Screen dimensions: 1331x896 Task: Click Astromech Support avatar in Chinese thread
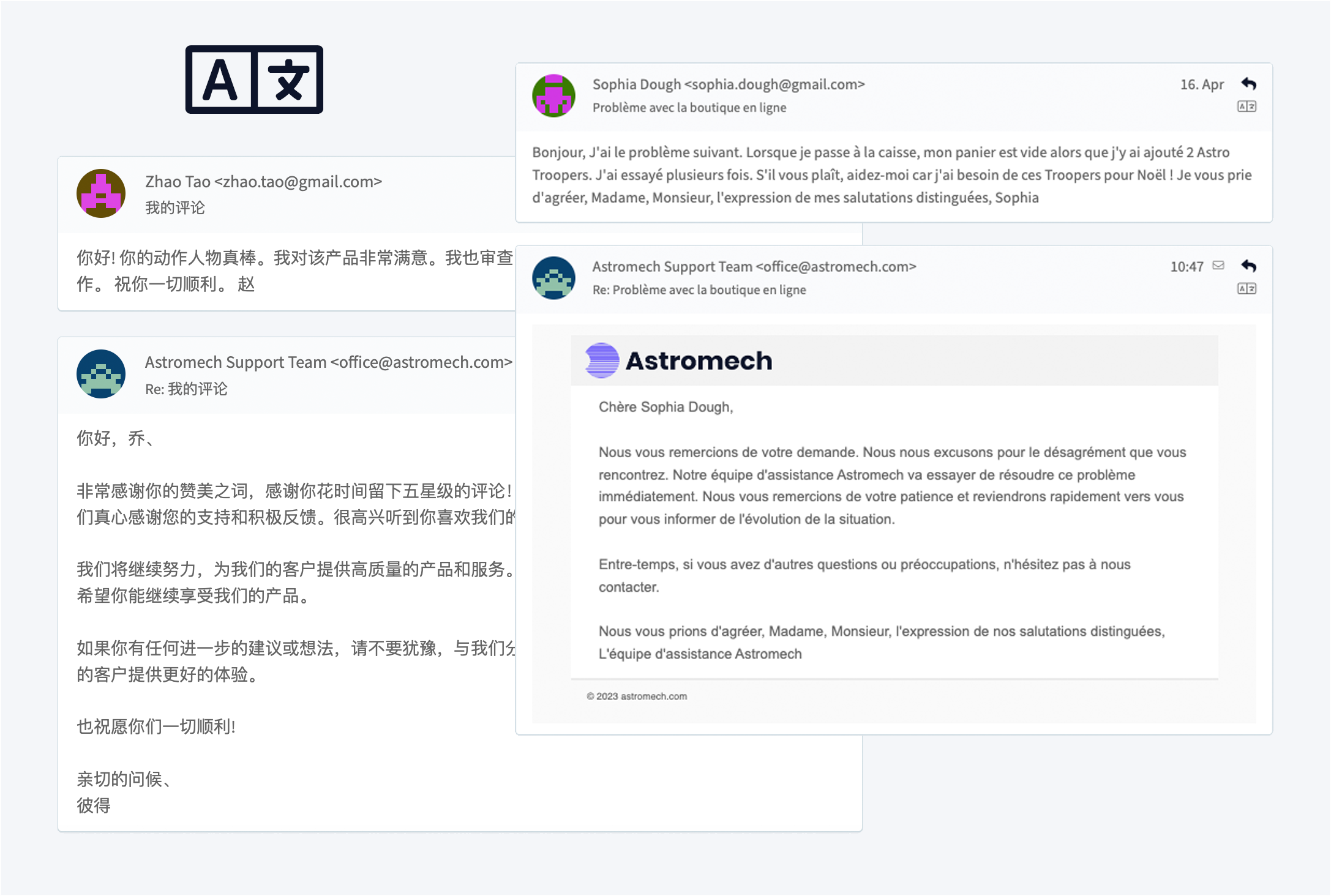point(101,374)
